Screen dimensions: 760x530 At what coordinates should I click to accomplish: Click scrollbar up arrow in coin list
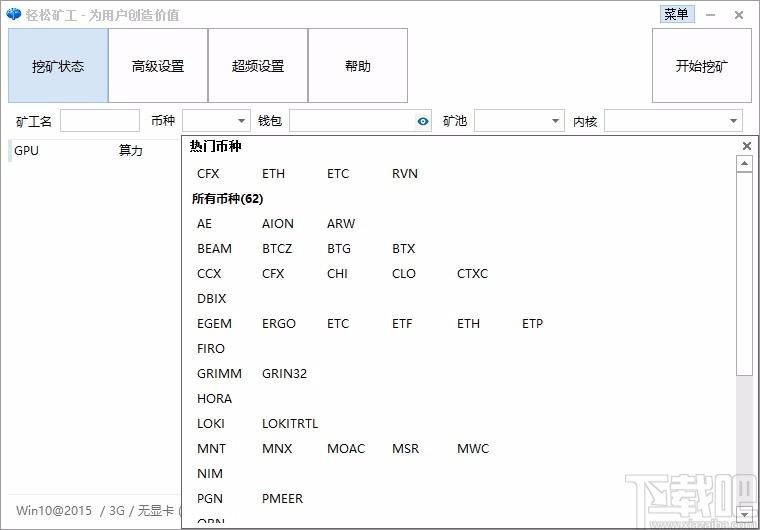tap(744, 163)
